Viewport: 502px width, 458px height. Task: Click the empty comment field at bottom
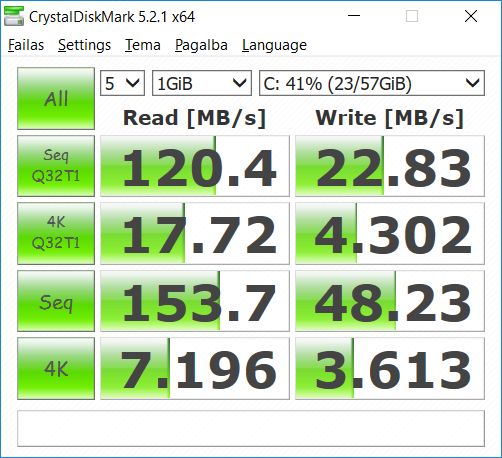pyautogui.click(x=251, y=428)
